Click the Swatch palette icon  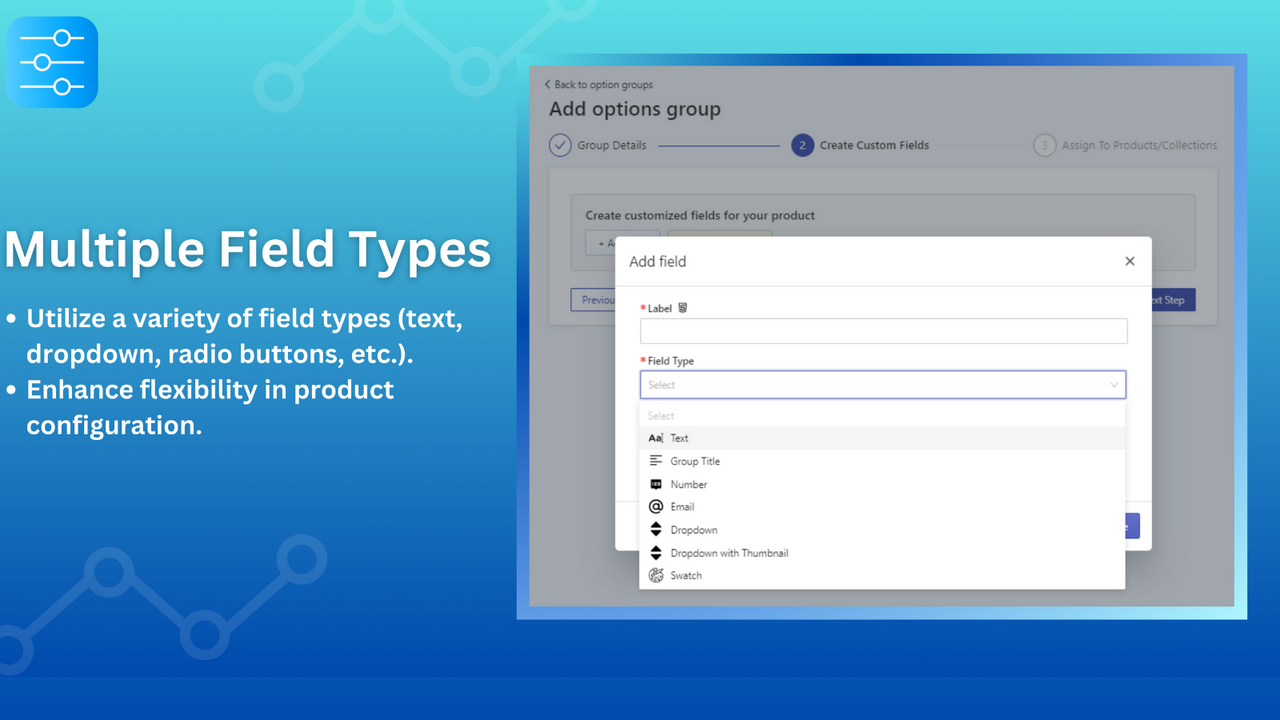point(656,576)
